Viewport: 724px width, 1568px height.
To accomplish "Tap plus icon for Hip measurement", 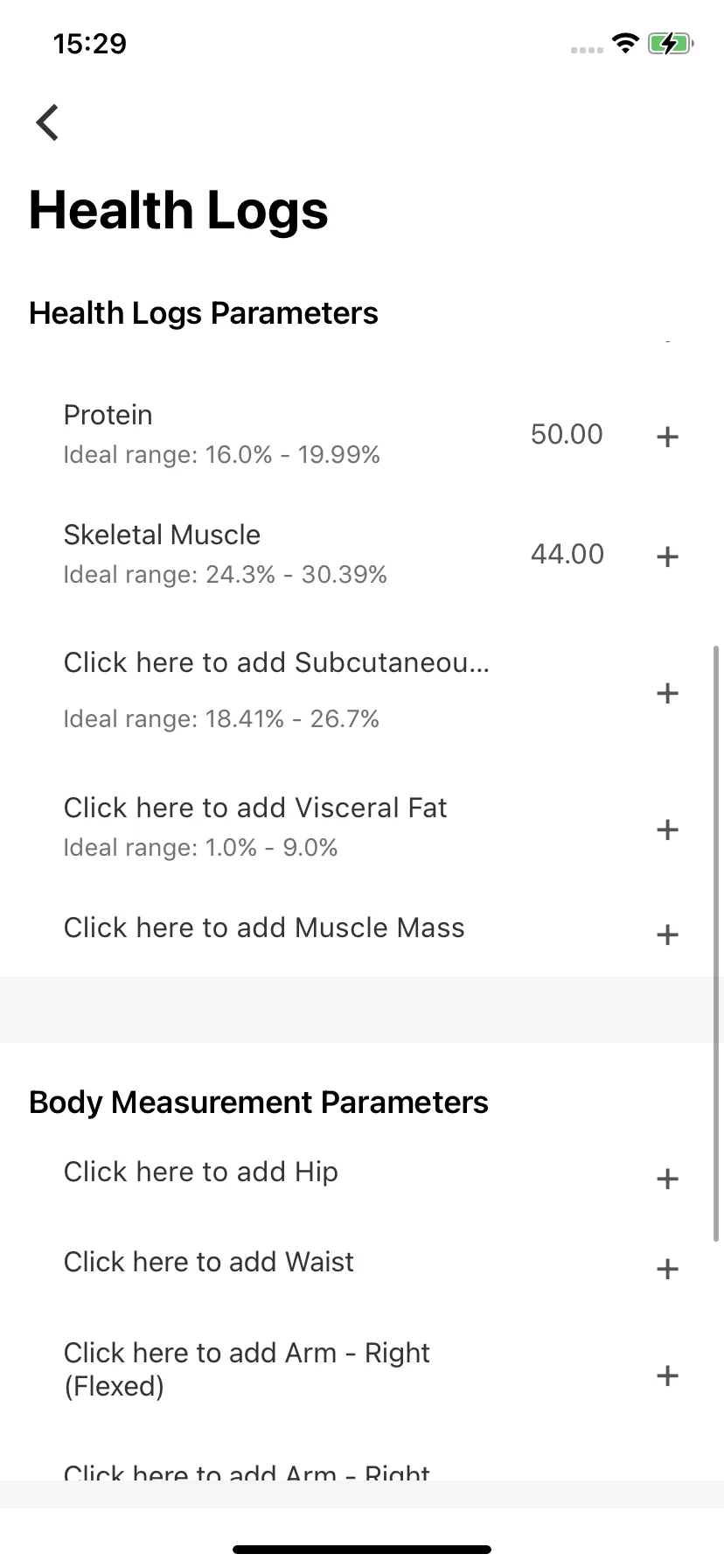I will [667, 1179].
